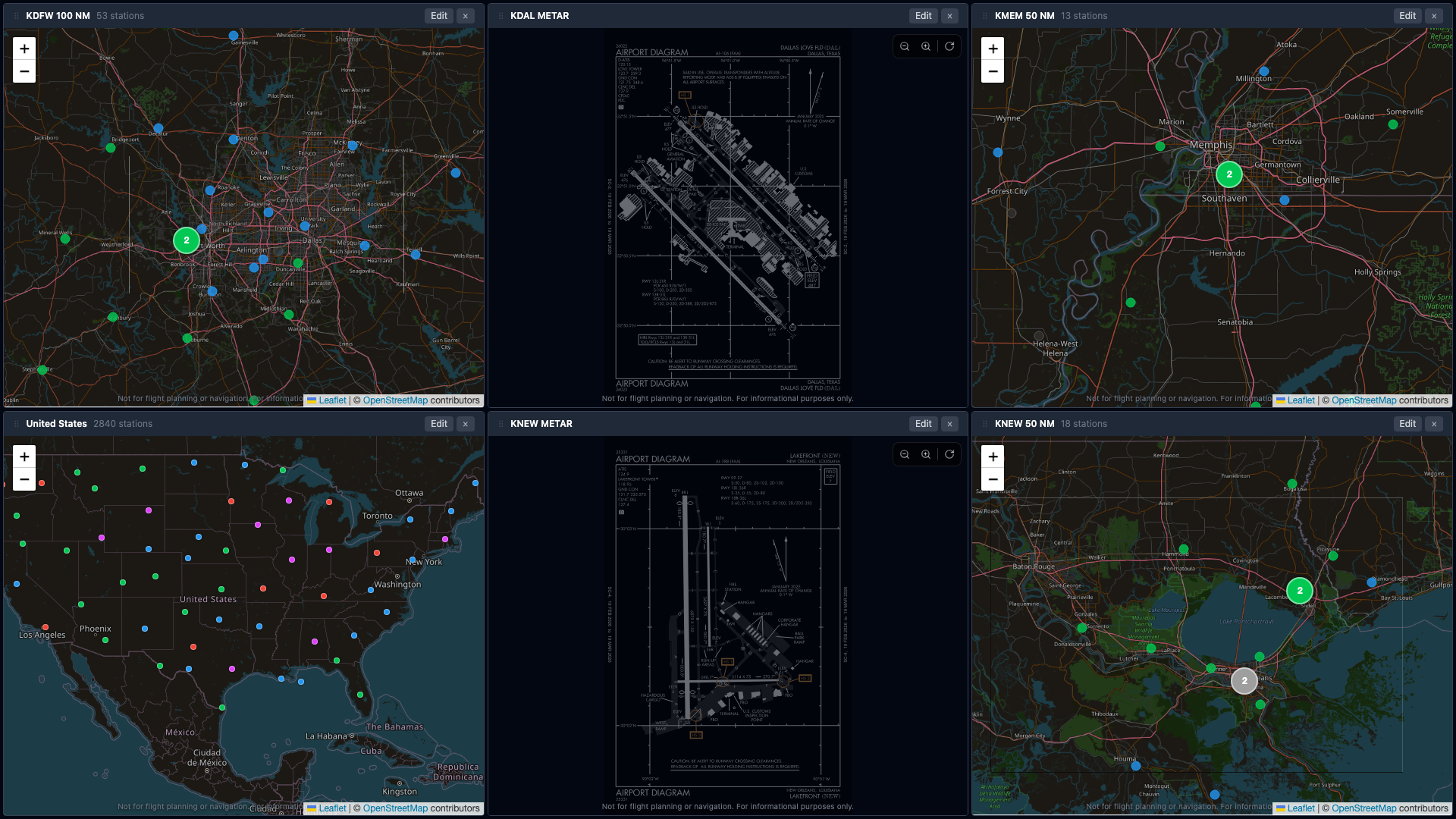
Task: Grab the KMEM 50 NM panel drag handle
Action: [985, 16]
